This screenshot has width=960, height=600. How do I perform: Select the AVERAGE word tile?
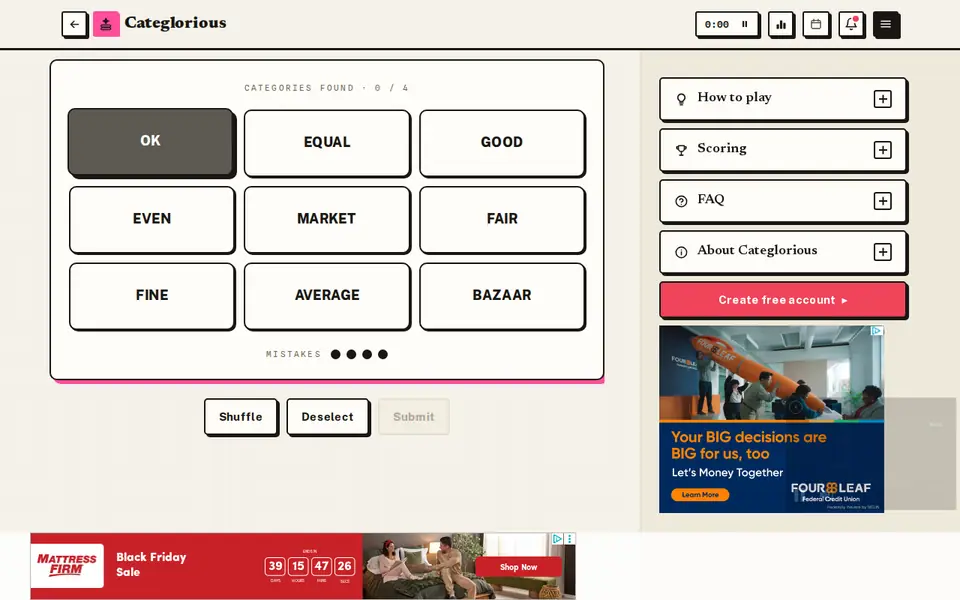coord(326,296)
